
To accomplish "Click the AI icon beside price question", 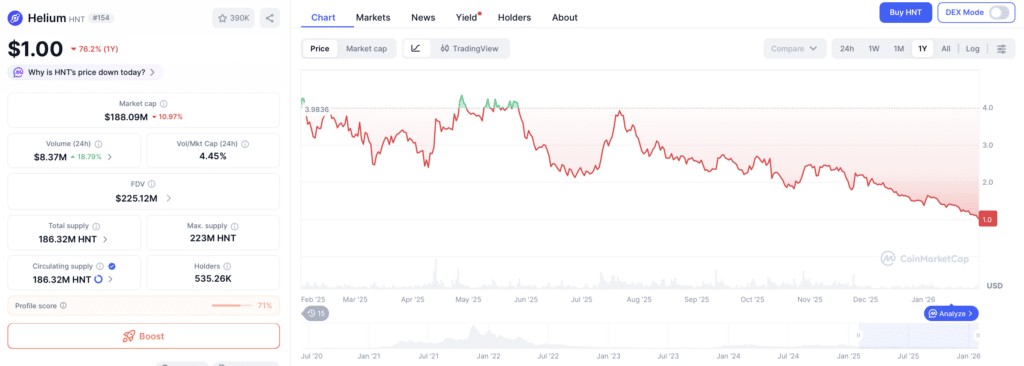I will [19, 73].
